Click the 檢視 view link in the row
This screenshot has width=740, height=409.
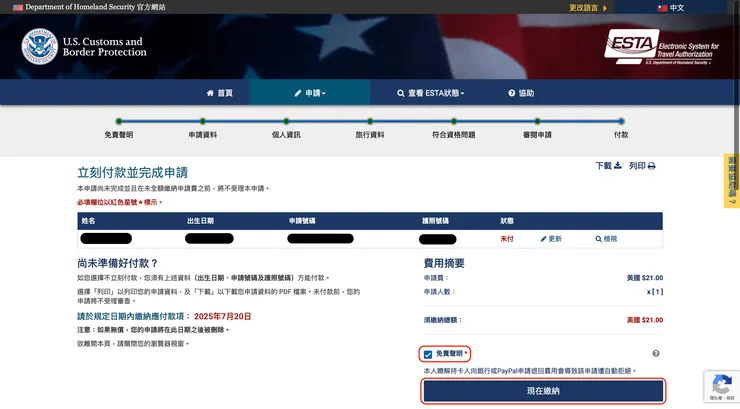pos(606,239)
